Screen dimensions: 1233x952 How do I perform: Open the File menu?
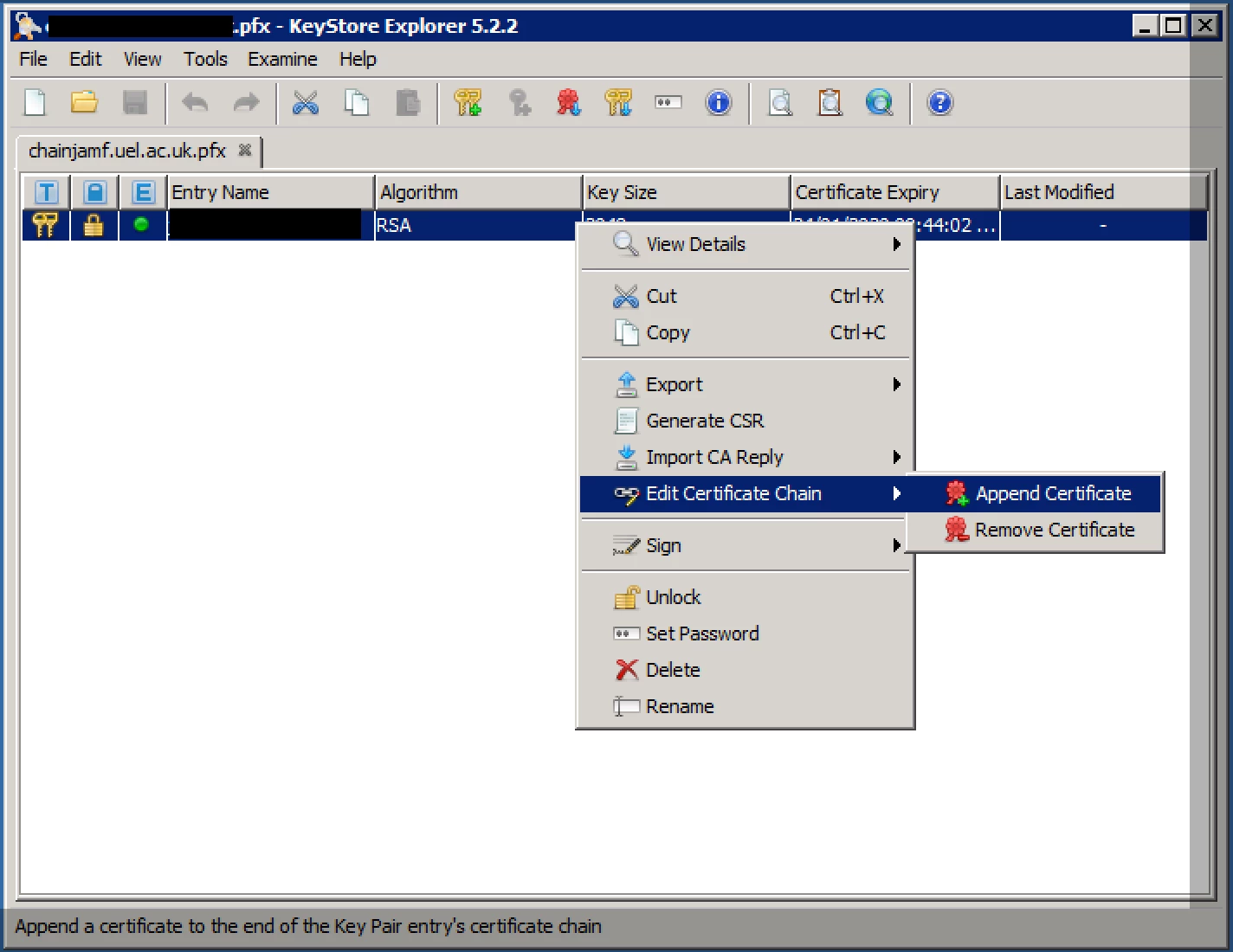pyautogui.click(x=34, y=59)
